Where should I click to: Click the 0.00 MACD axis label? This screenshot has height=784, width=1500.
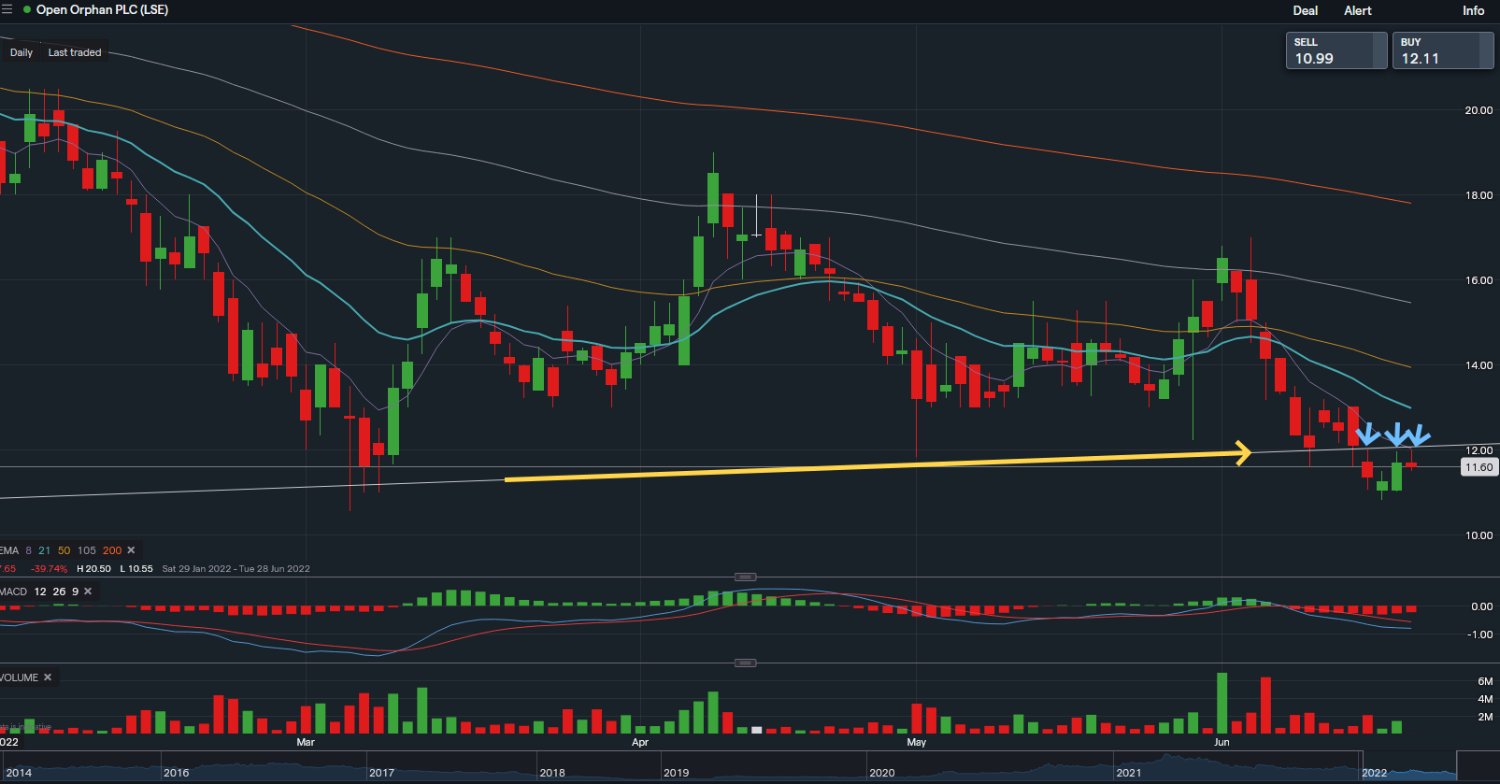pyautogui.click(x=1482, y=606)
